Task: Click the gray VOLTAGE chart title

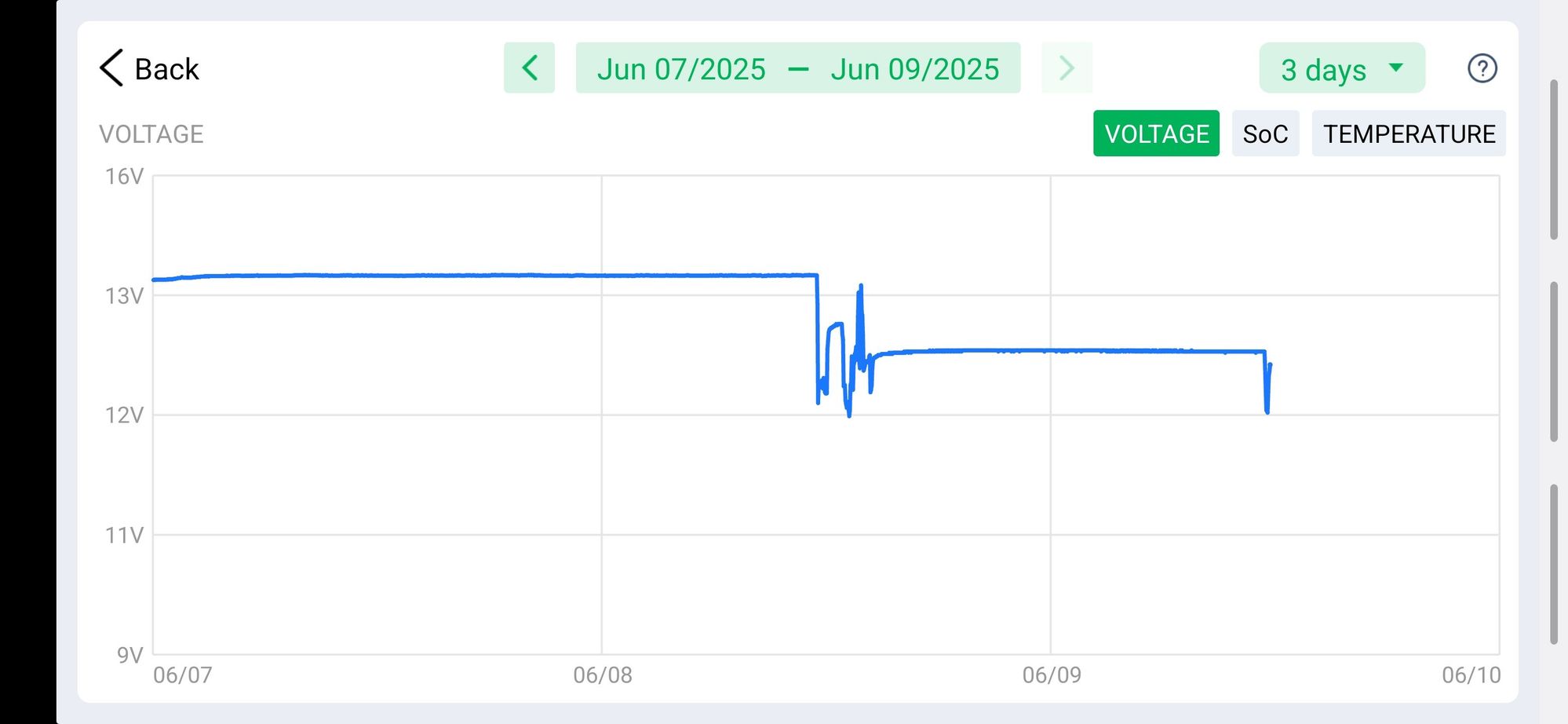Action: tap(151, 134)
